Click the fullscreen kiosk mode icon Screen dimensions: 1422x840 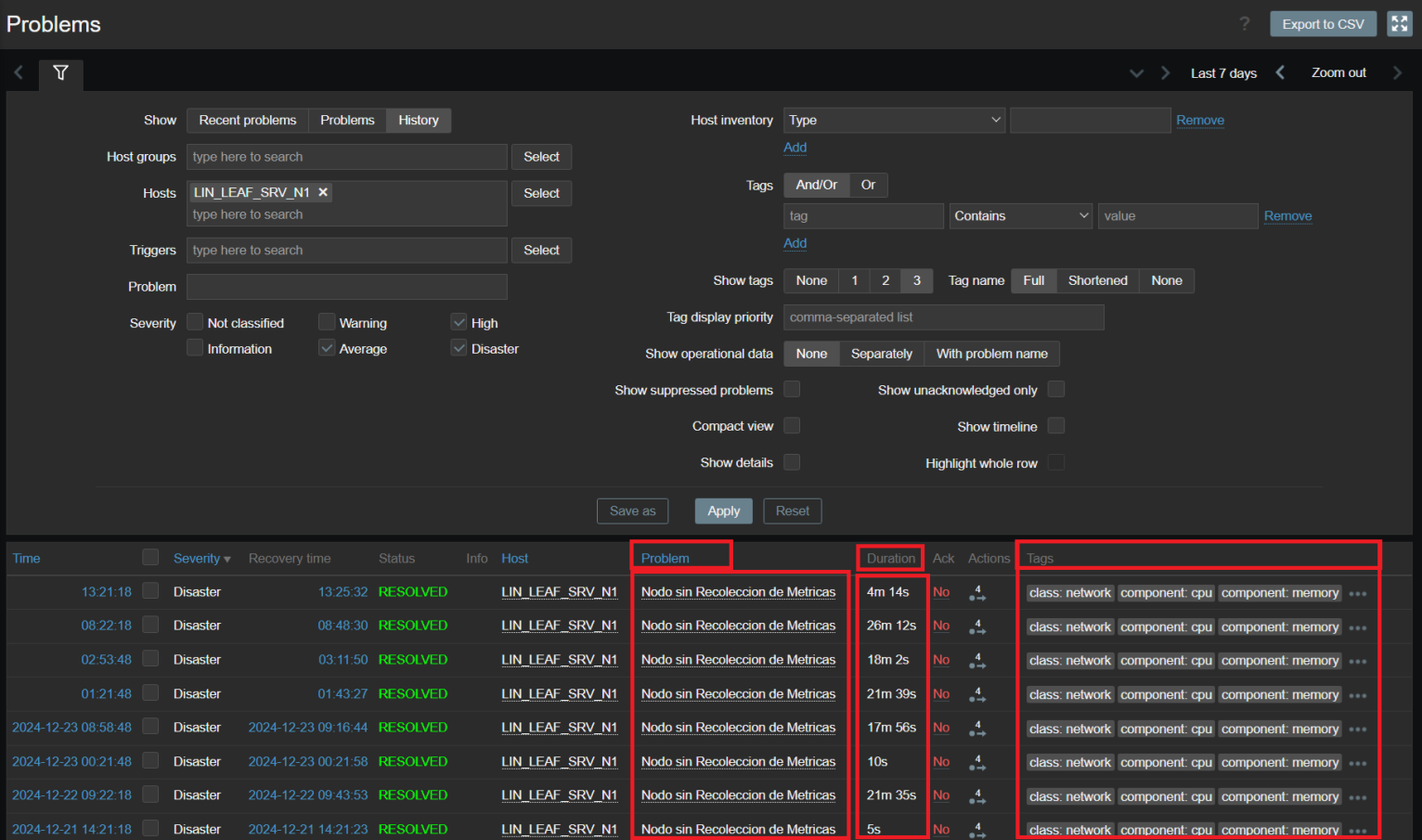[x=1399, y=24]
